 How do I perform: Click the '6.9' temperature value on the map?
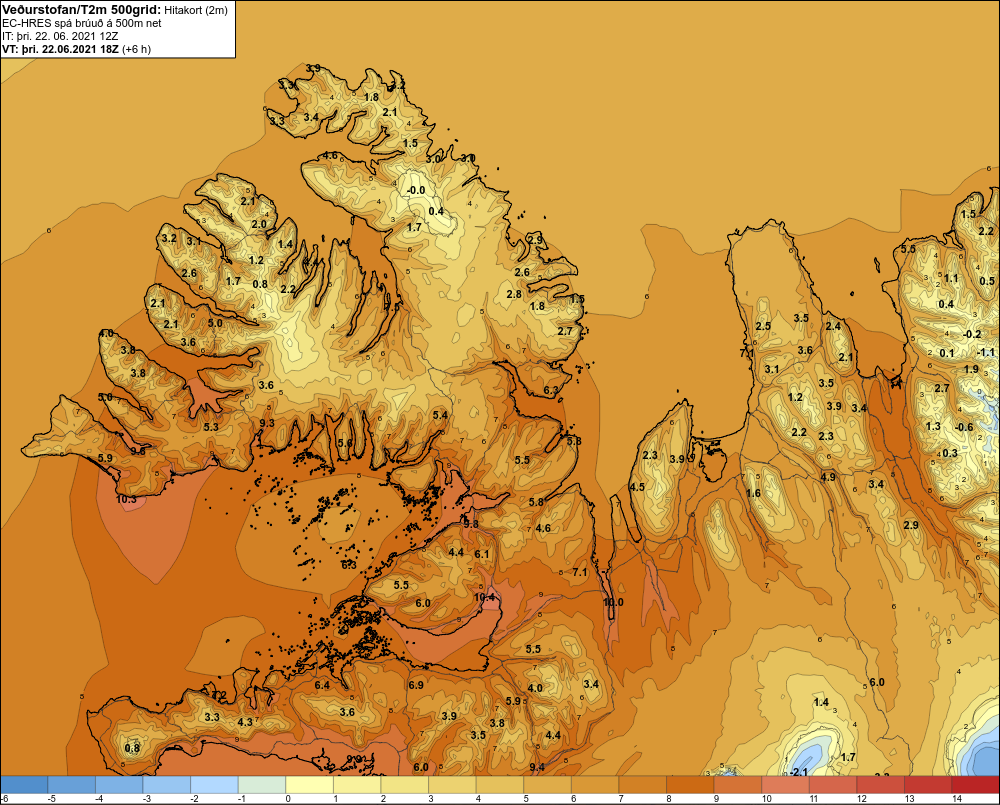[x=416, y=685]
